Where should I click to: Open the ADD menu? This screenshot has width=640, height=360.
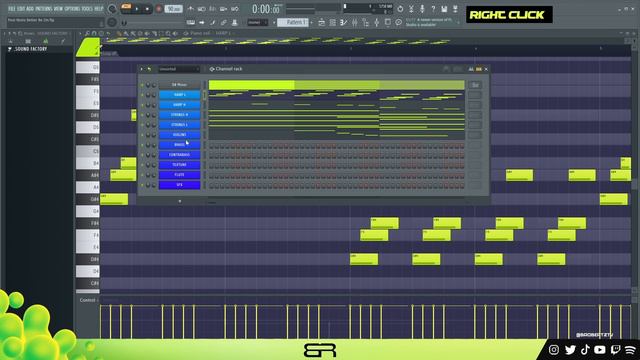[30, 9]
